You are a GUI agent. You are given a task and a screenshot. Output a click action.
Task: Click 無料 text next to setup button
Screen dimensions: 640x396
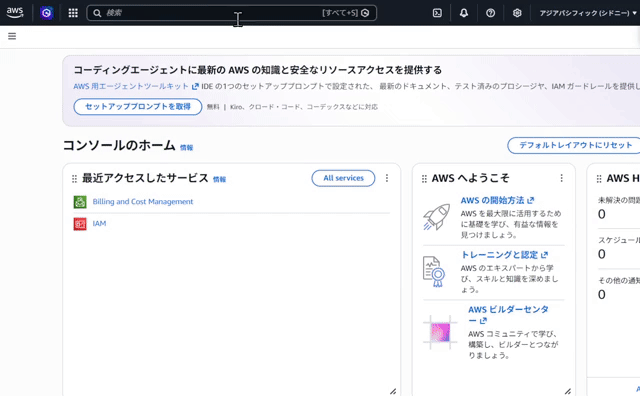point(213,107)
